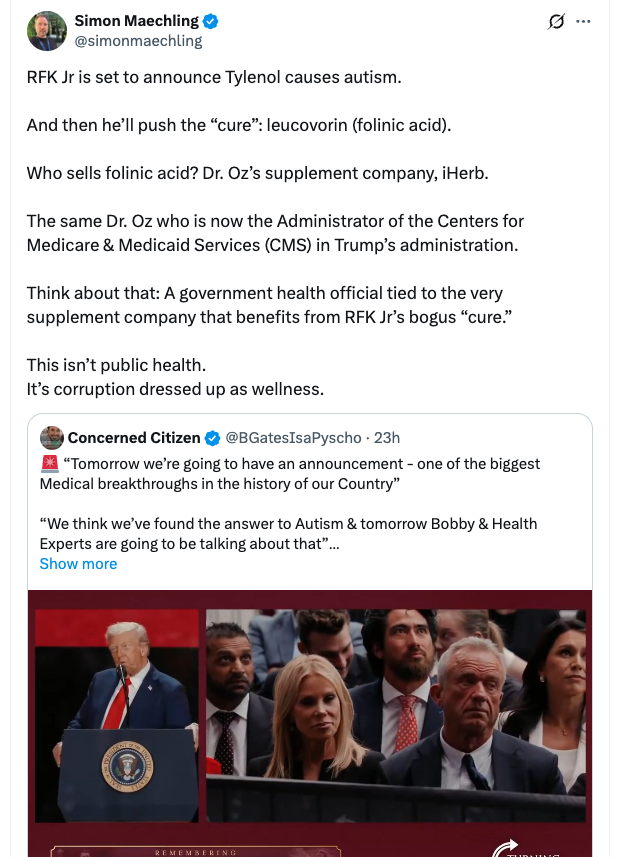The height and width of the screenshot is (857, 617).
Task: Open the Concerned Citizen profile name
Action: point(134,438)
